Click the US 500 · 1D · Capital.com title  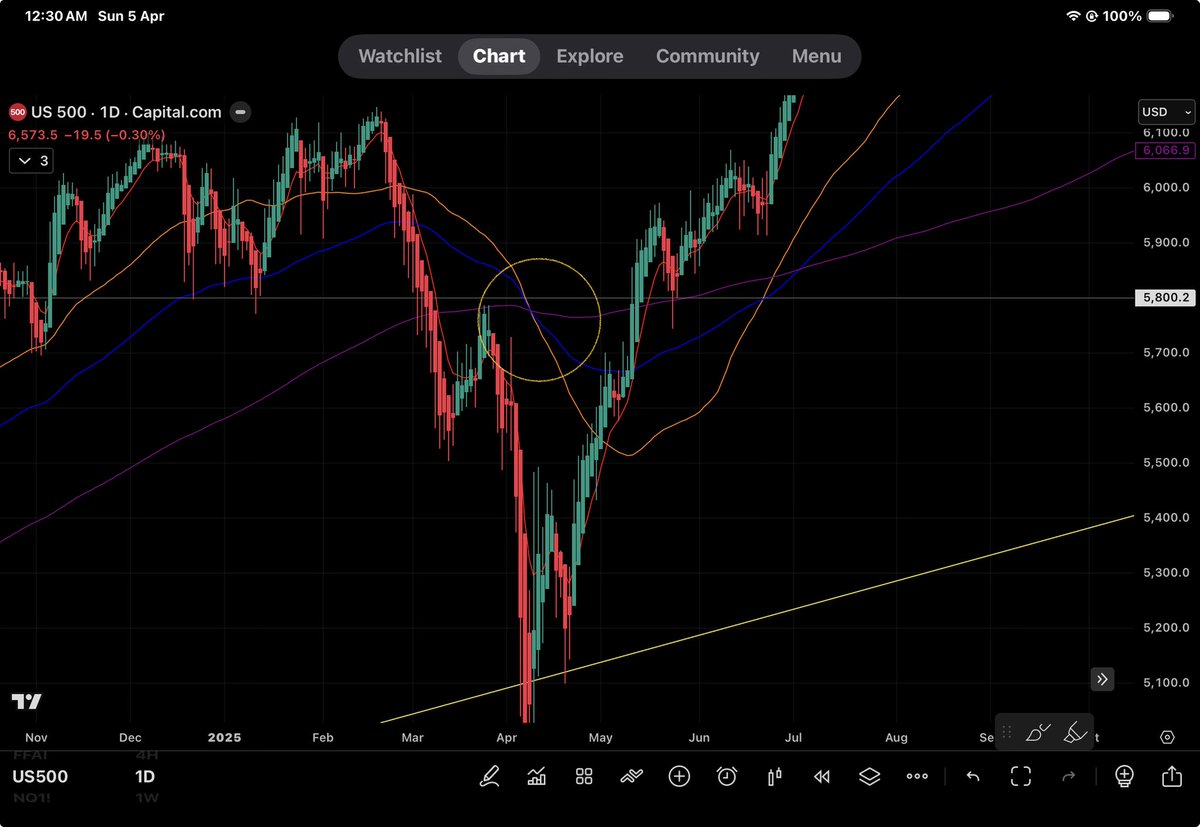pyautogui.click(x=127, y=113)
